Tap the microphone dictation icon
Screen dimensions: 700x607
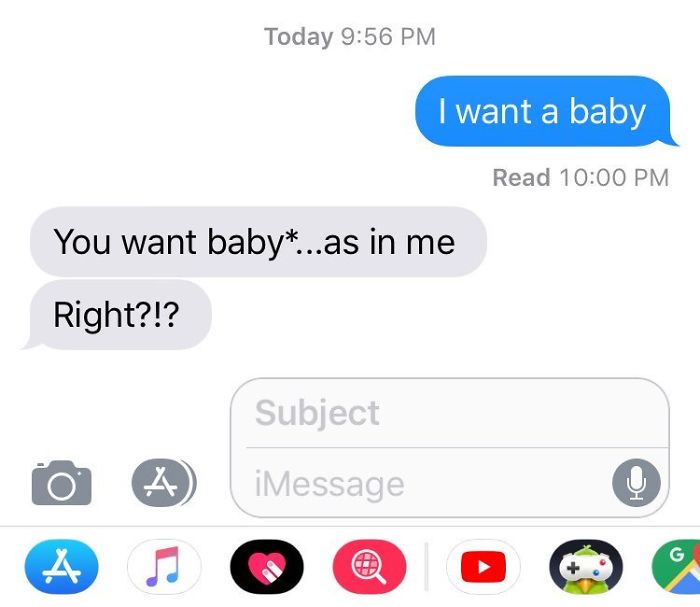[x=636, y=483]
